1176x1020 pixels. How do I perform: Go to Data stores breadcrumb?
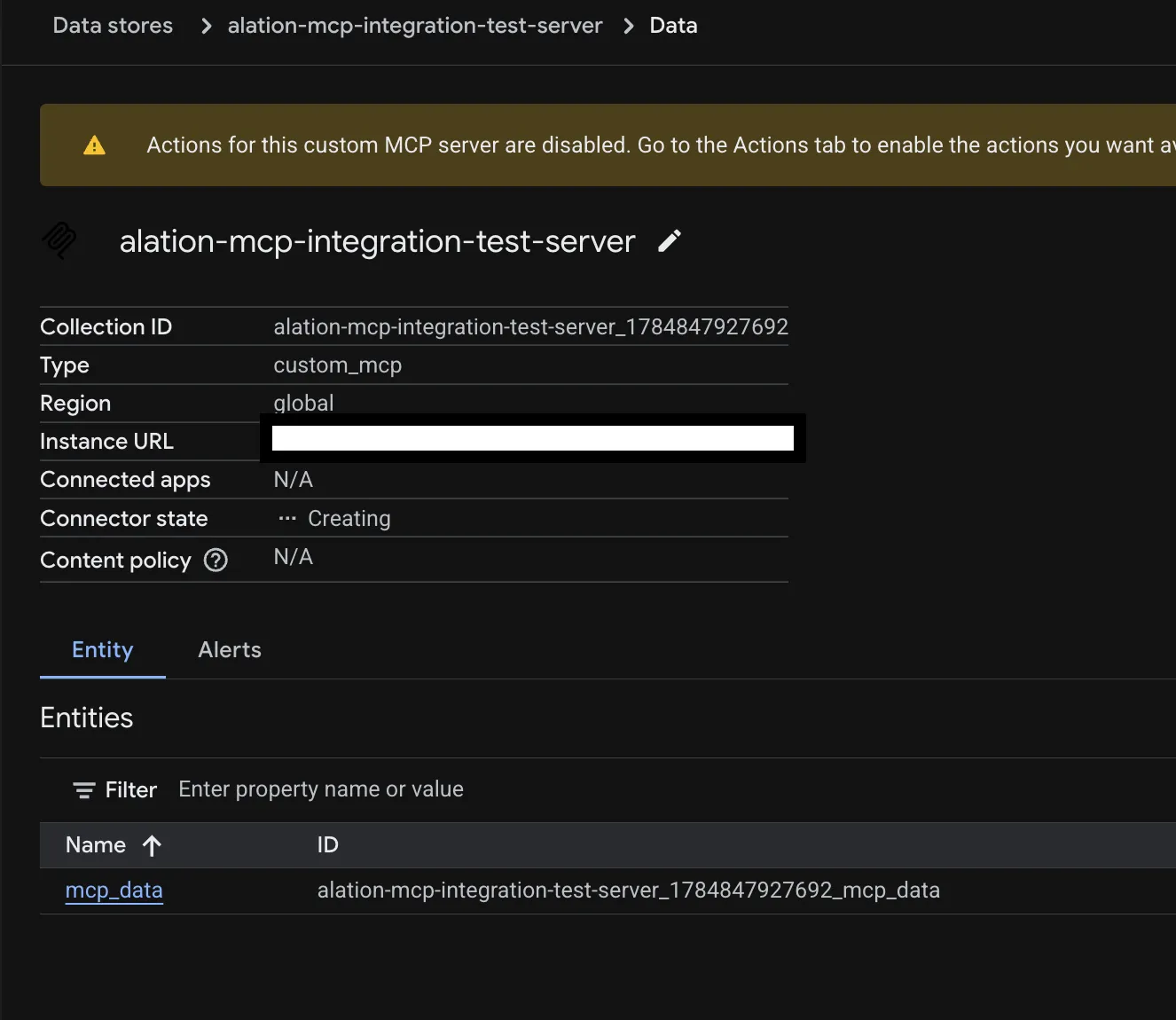(113, 26)
